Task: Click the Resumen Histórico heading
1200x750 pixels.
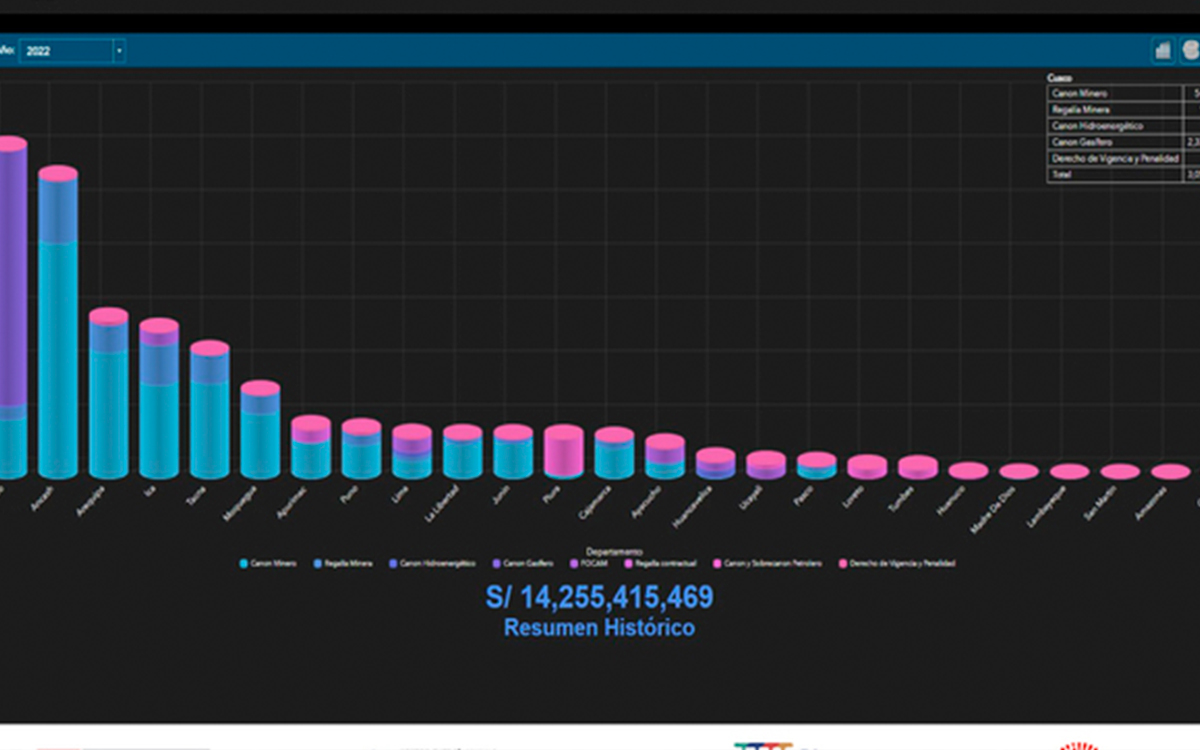Action: click(x=600, y=628)
